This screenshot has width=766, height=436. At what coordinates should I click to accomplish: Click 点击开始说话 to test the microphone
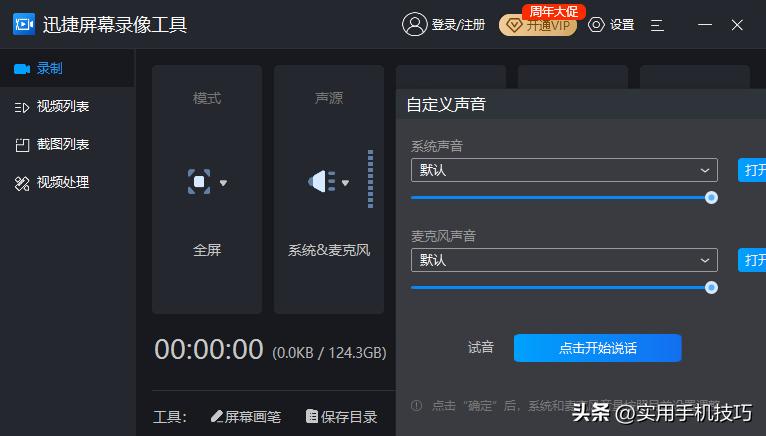click(597, 348)
